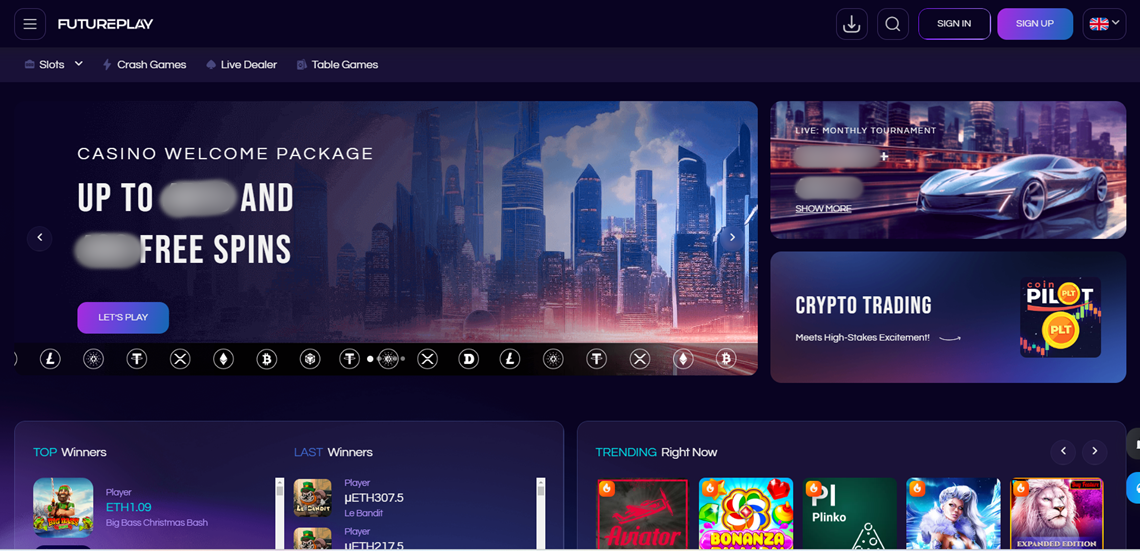Click the Meets High-Stakes Excitement text
This screenshot has height=551, width=1140.
point(862,338)
